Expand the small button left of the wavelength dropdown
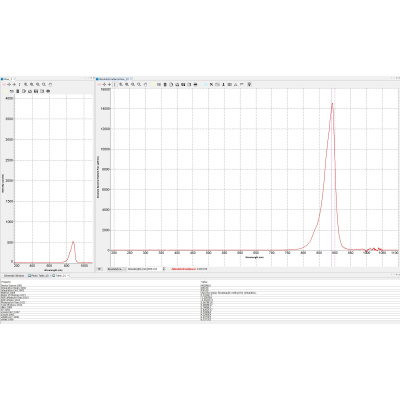The height and width of the screenshot is (400, 400). coord(99,269)
